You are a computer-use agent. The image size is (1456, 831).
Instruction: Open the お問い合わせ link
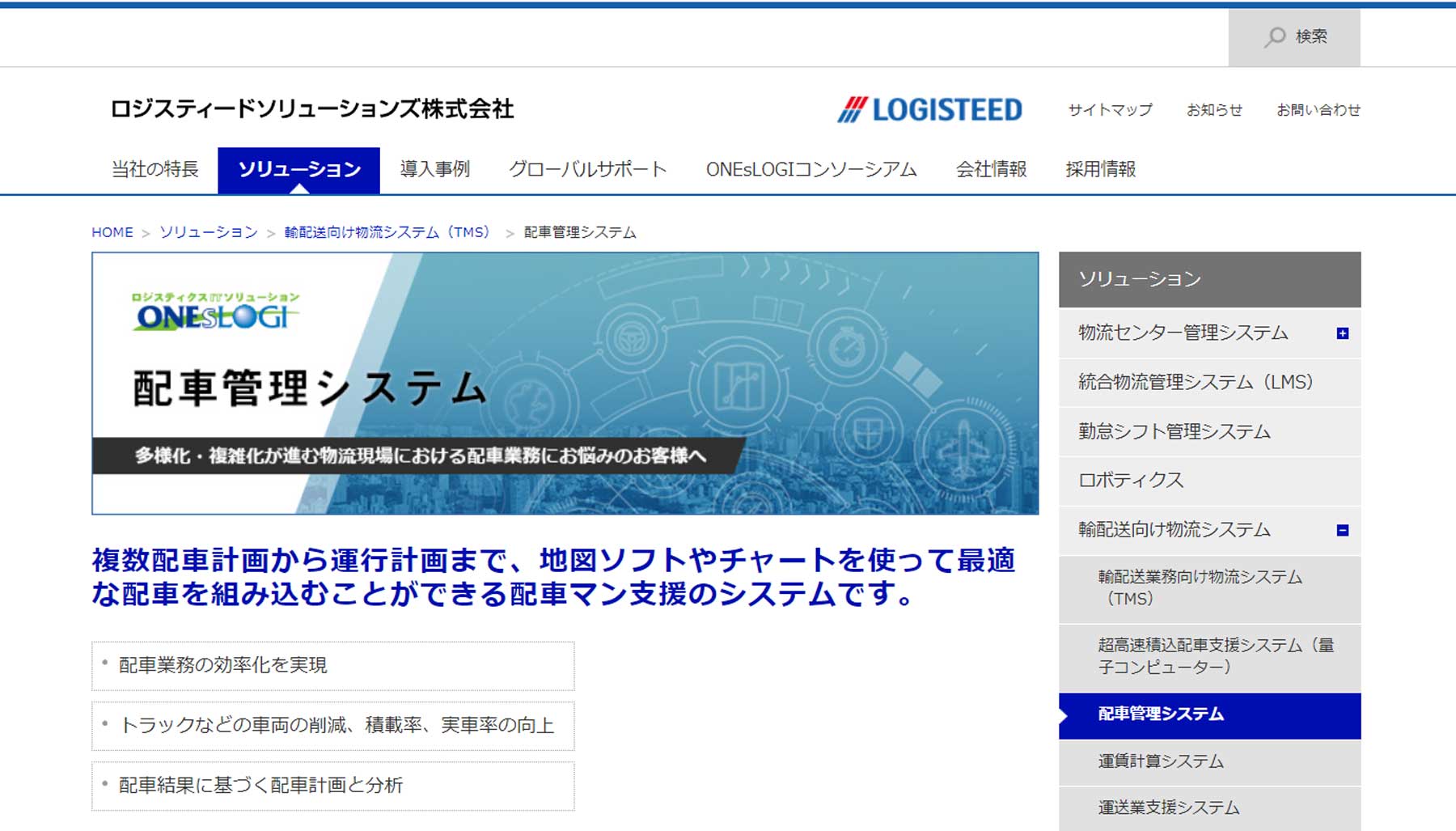point(1318,110)
